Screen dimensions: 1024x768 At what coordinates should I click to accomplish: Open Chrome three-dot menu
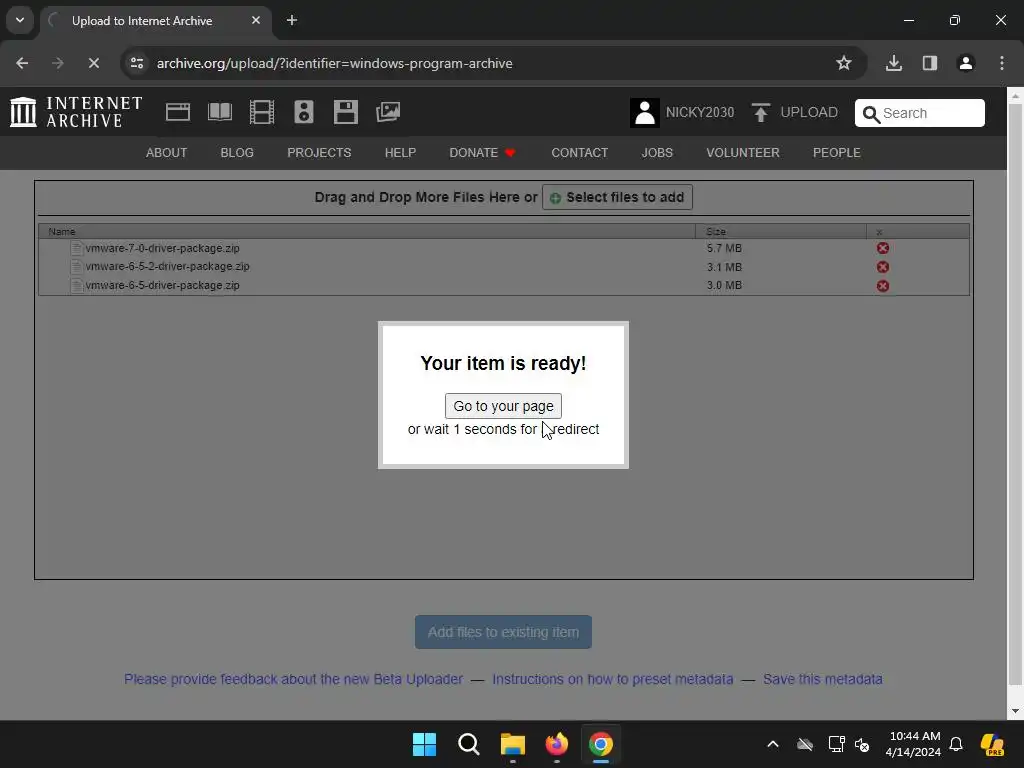1002,63
